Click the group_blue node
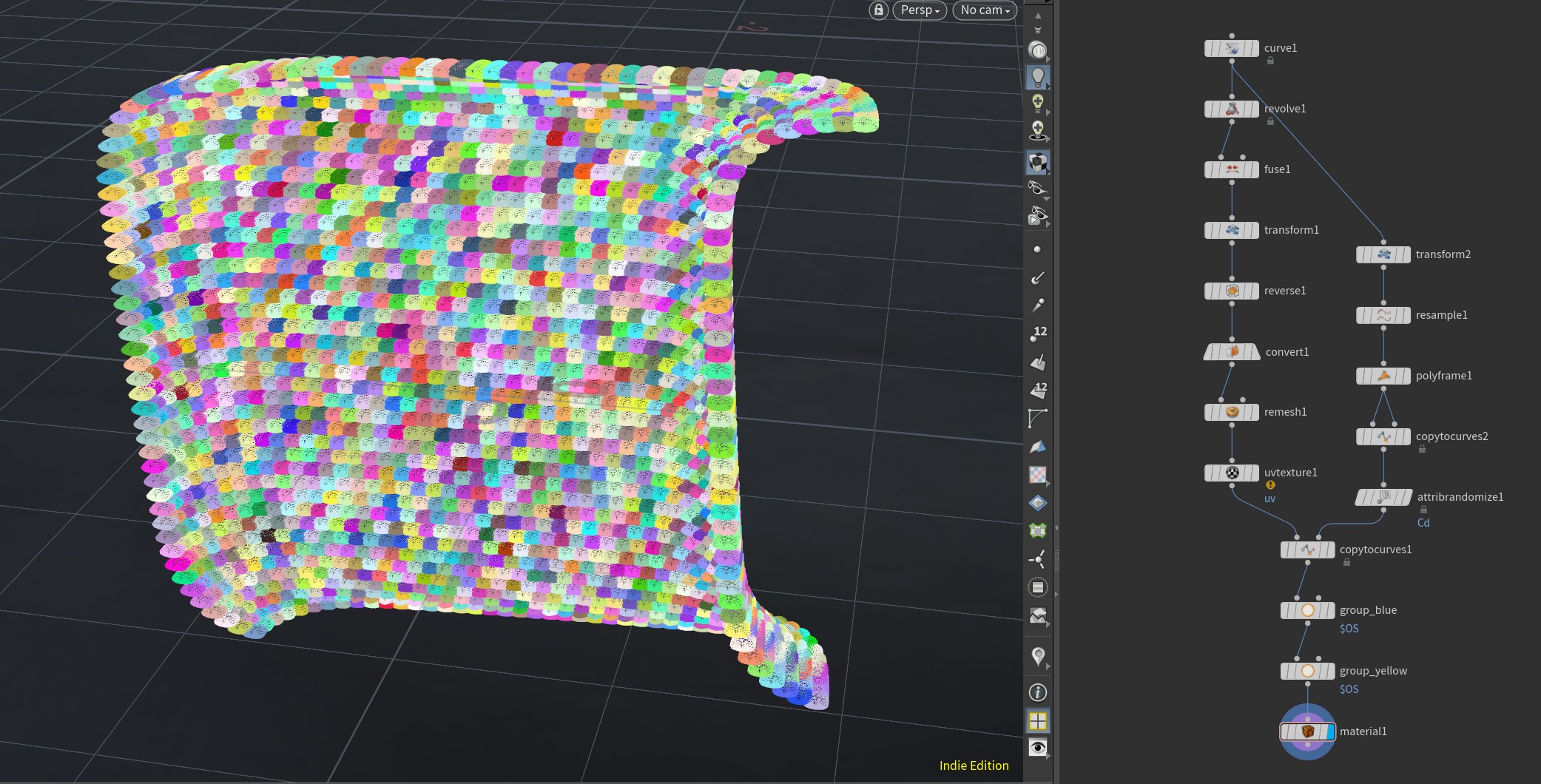The height and width of the screenshot is (784, 1541). pos(1307,610)
